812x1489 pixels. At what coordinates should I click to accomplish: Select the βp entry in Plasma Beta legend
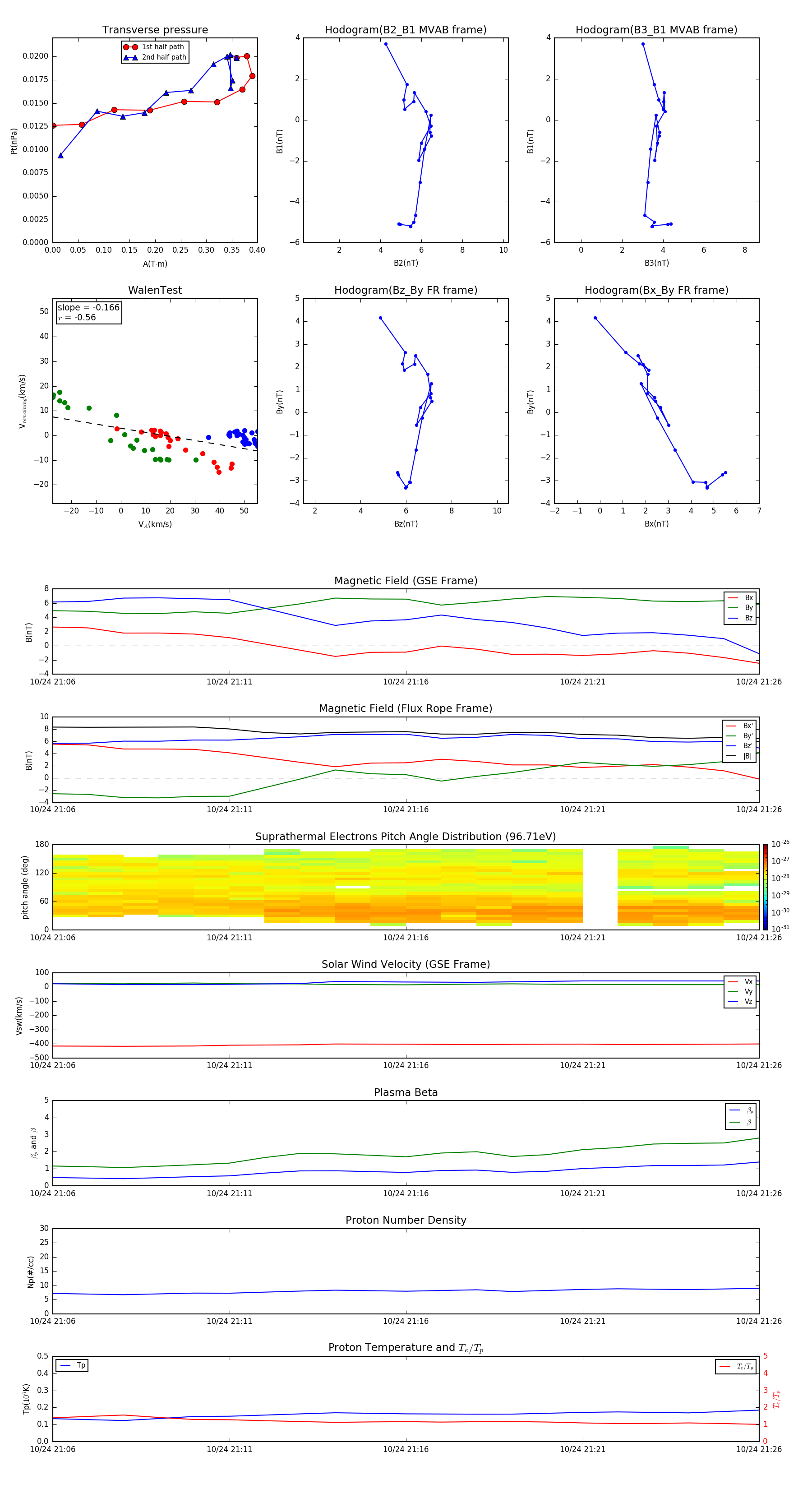[x=741, y=1110]
